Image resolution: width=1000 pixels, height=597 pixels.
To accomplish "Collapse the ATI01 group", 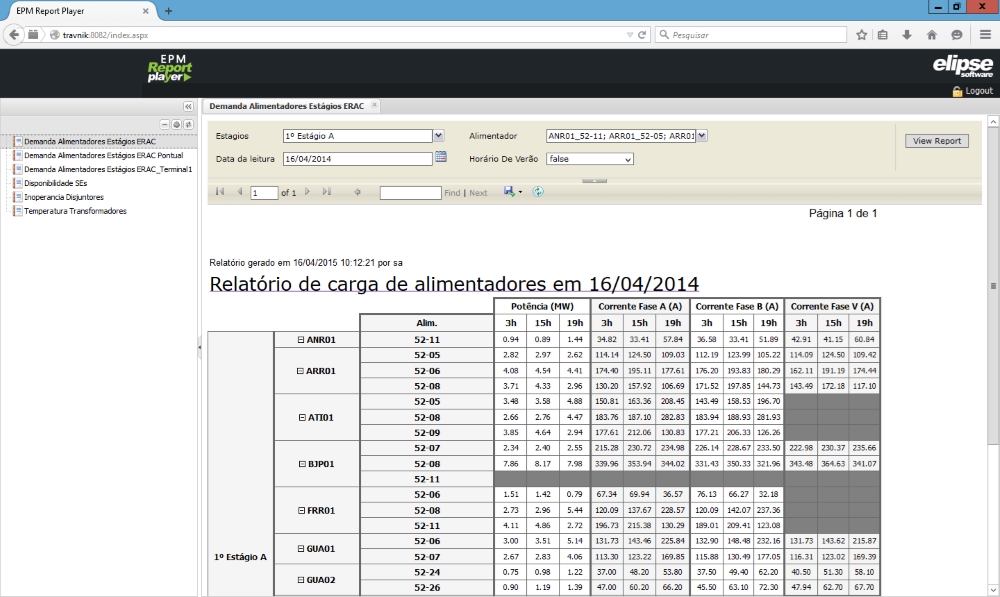I will click(302, 418).
